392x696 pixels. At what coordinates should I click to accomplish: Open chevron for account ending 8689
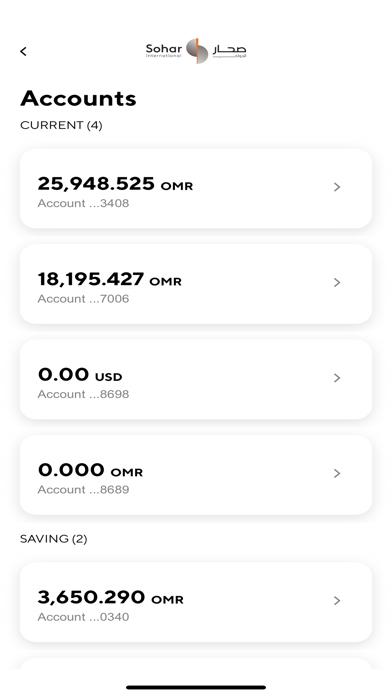point(337,474)
